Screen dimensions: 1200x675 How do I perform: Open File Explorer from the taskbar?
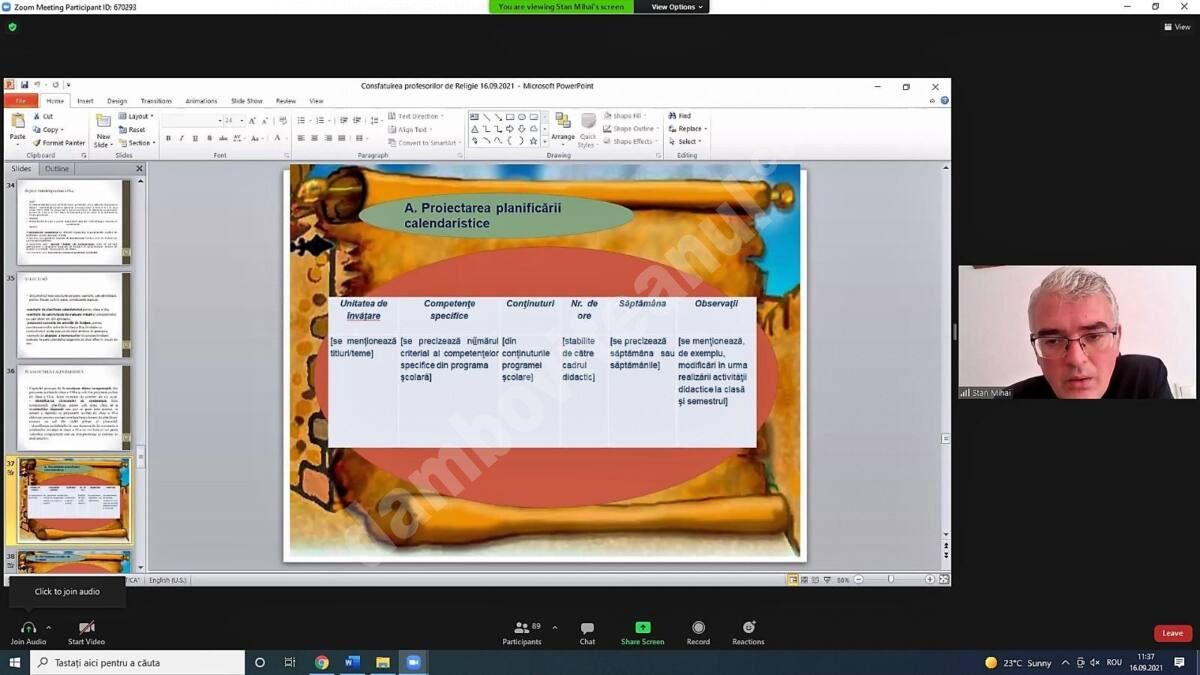click(382, 662)
